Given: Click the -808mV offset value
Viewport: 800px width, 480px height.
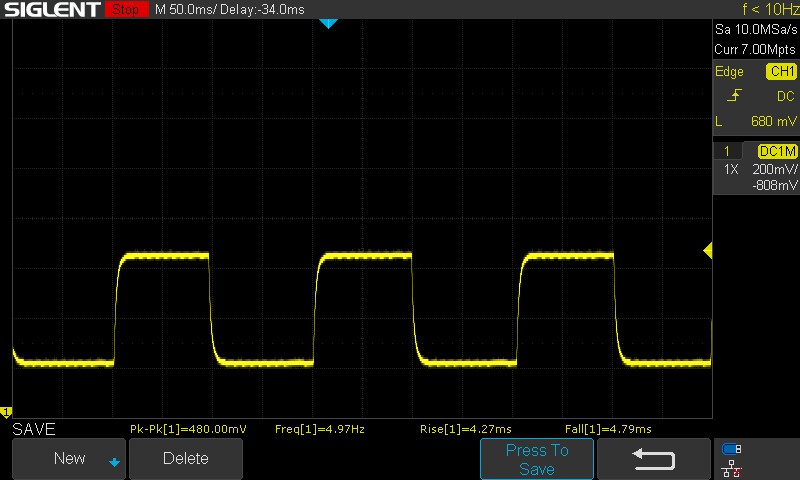Looking at the screenshot, I should pyautogui.click(x=774, y=185).
